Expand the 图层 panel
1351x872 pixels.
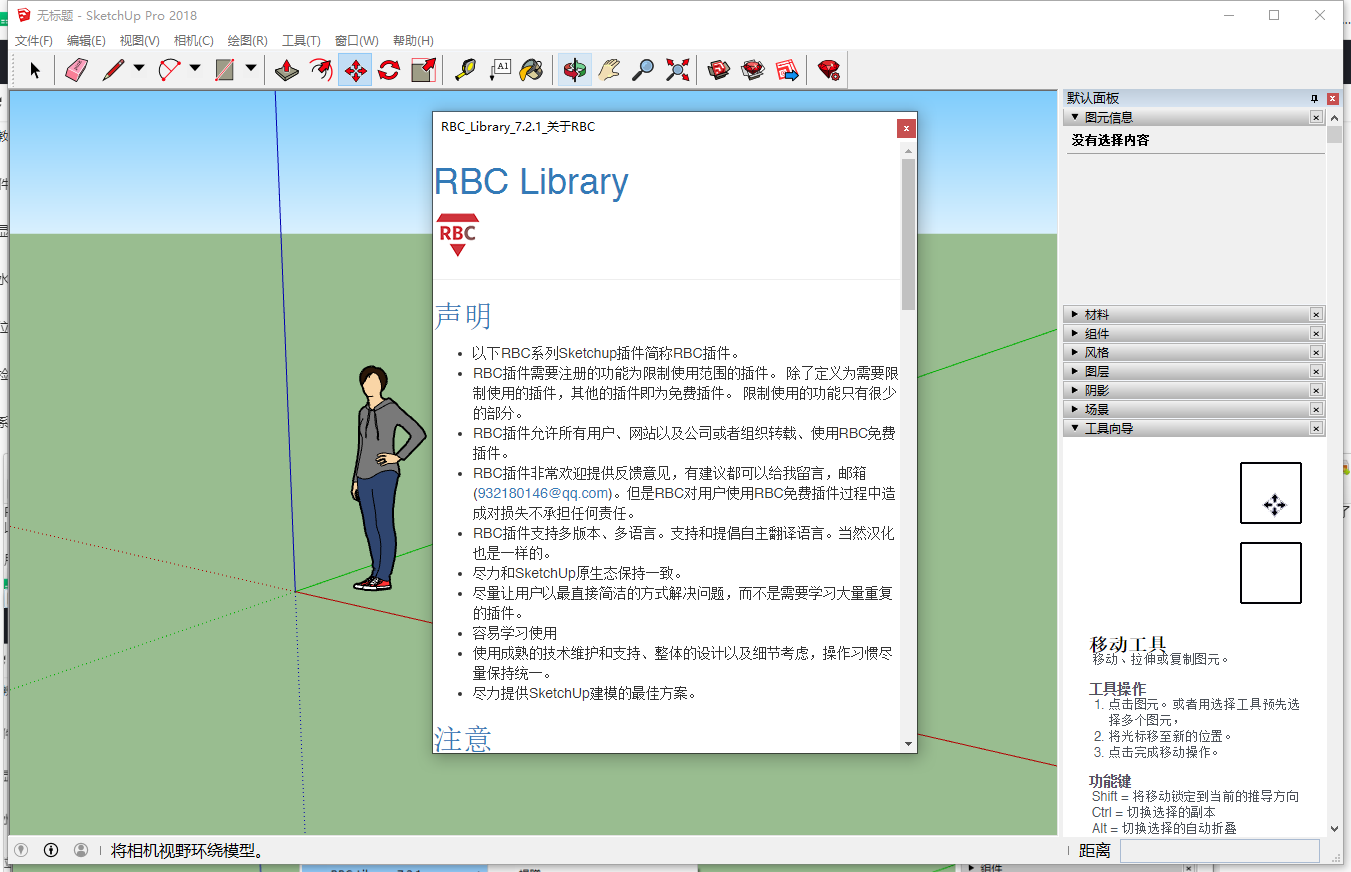[x=1074, y=371]
